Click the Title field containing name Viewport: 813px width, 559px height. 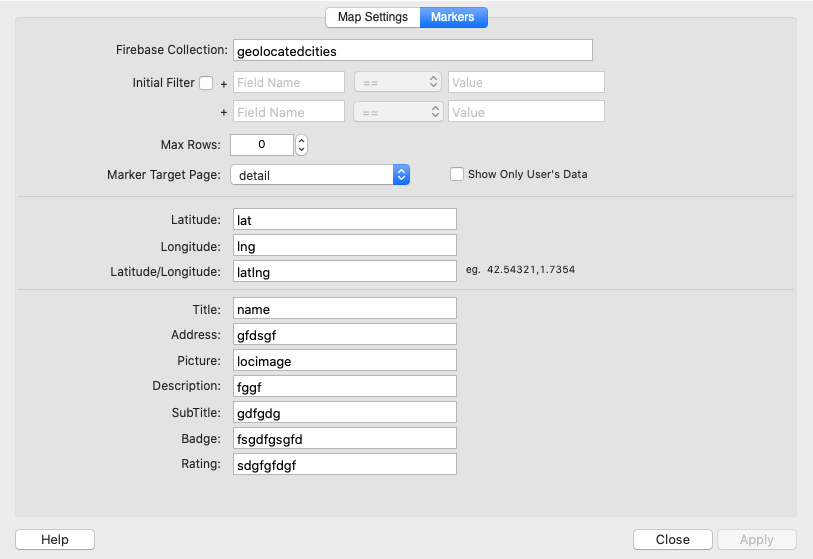tap(344, 309)
